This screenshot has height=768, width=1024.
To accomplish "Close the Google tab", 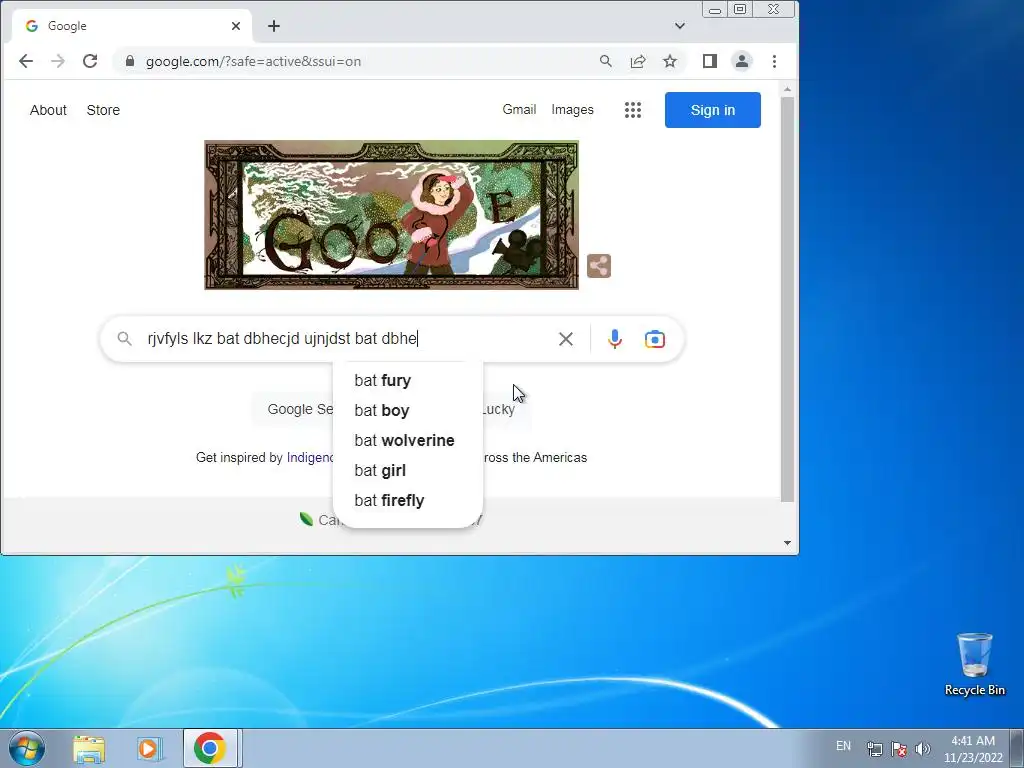I will click(236, 26).
